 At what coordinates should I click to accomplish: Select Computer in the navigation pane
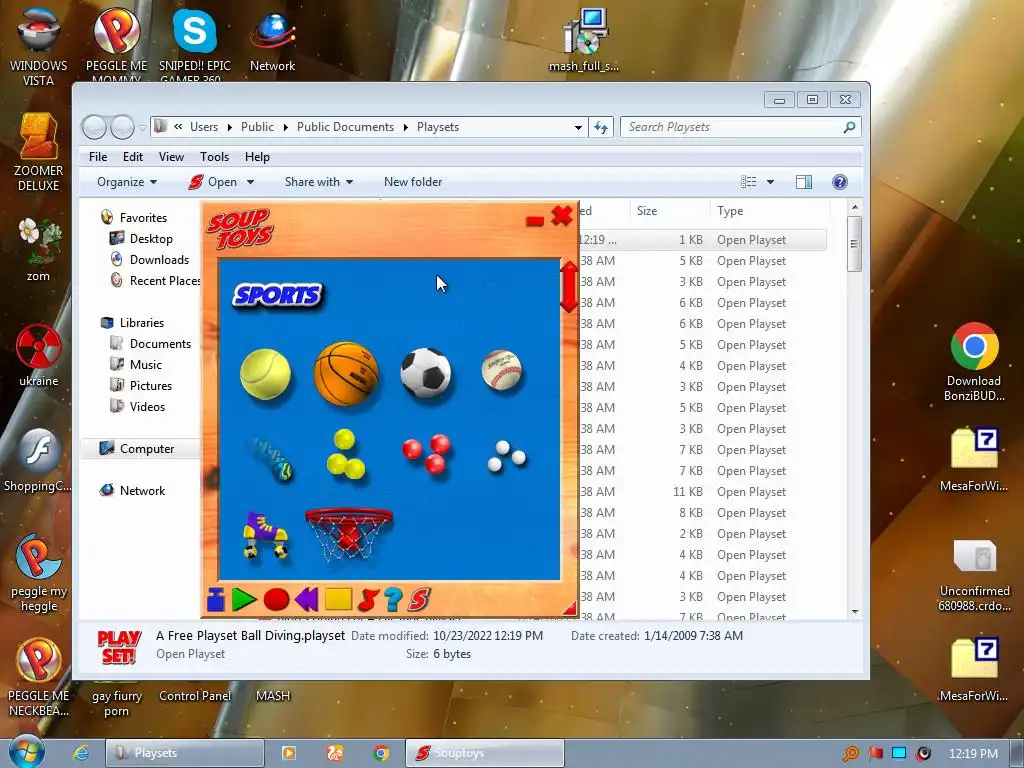146,449
